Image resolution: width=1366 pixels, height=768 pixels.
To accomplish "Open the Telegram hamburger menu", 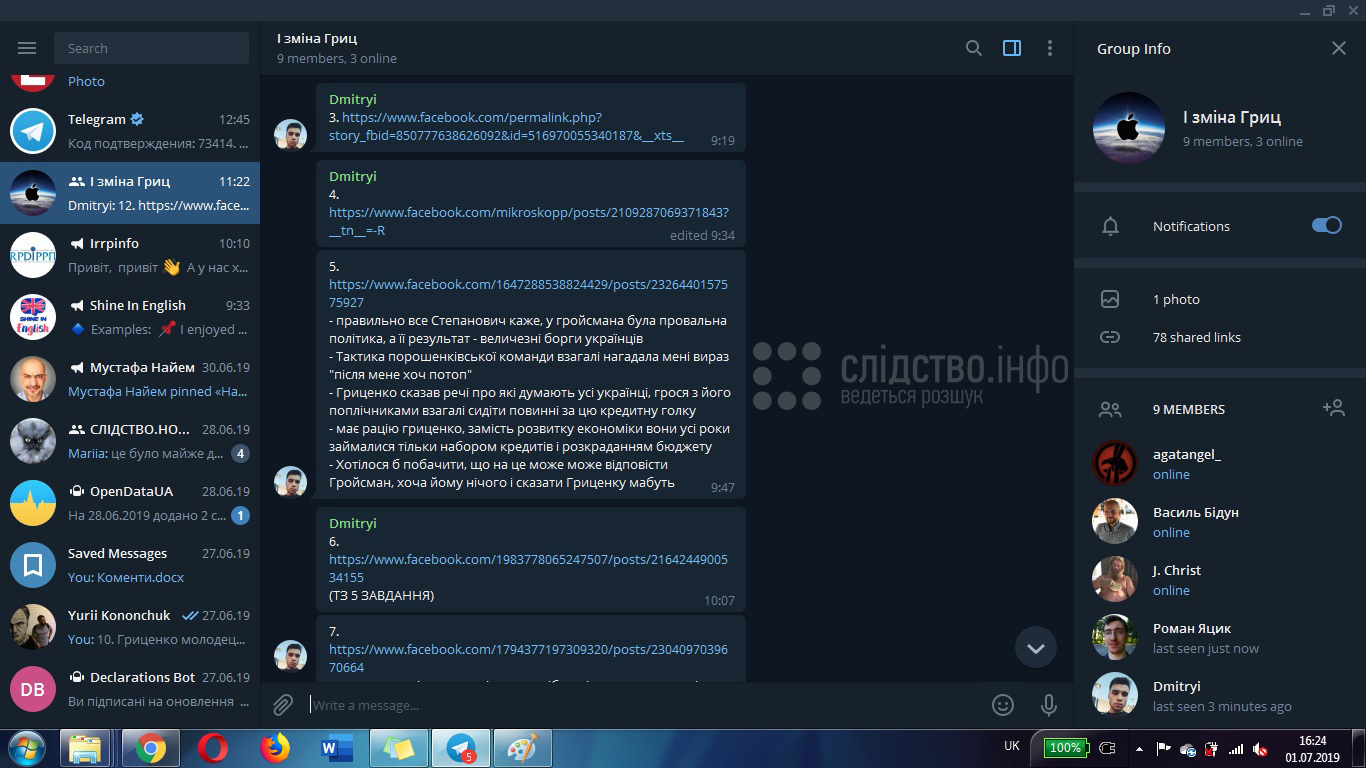I will point(27,48).
